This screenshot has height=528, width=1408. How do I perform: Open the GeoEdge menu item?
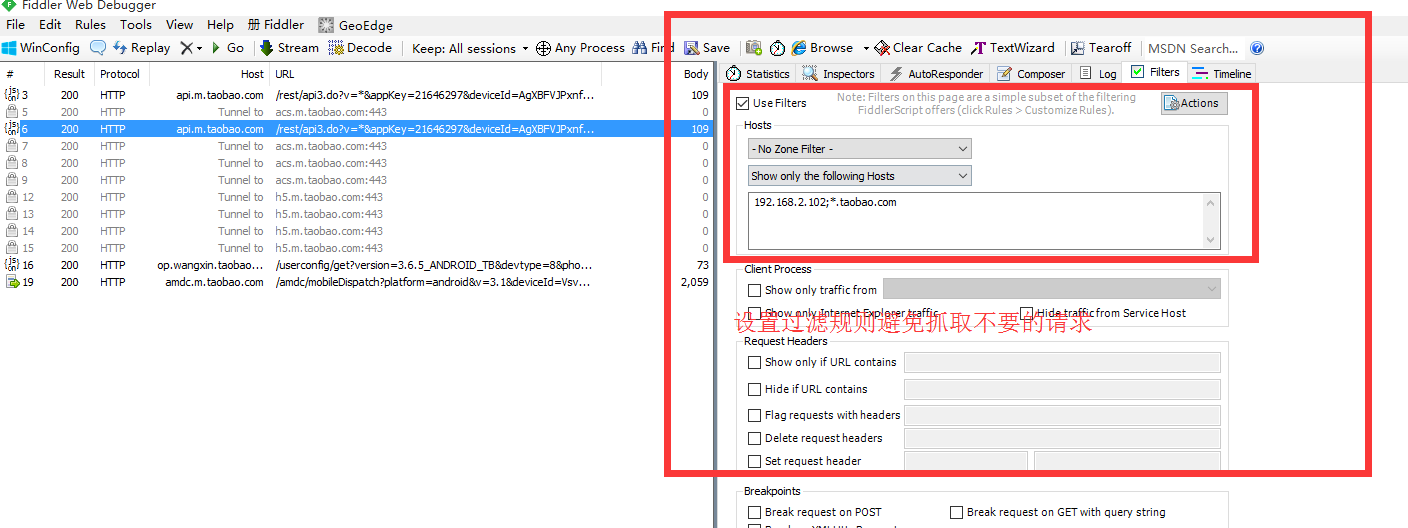click(x=356, y=25)
